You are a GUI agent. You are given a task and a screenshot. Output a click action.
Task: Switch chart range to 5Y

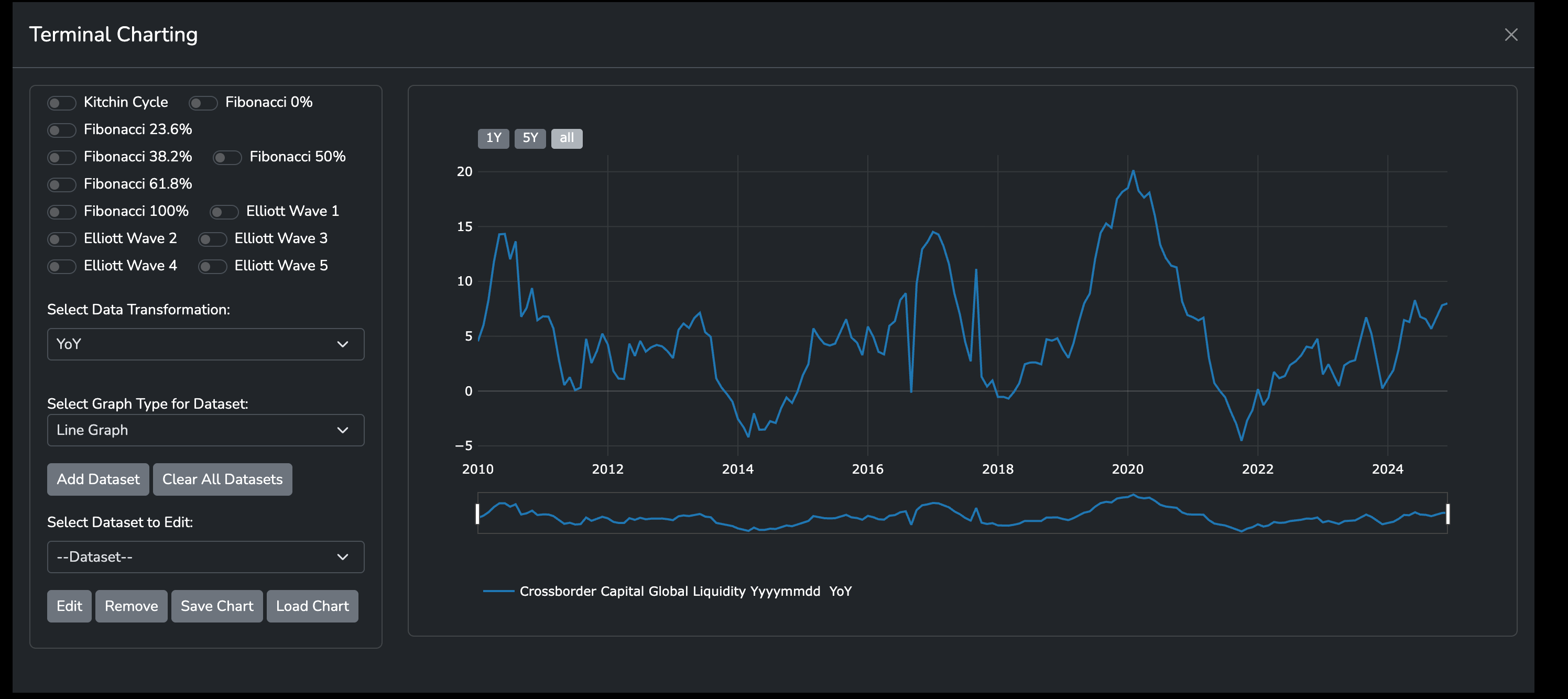pos(529,138)
